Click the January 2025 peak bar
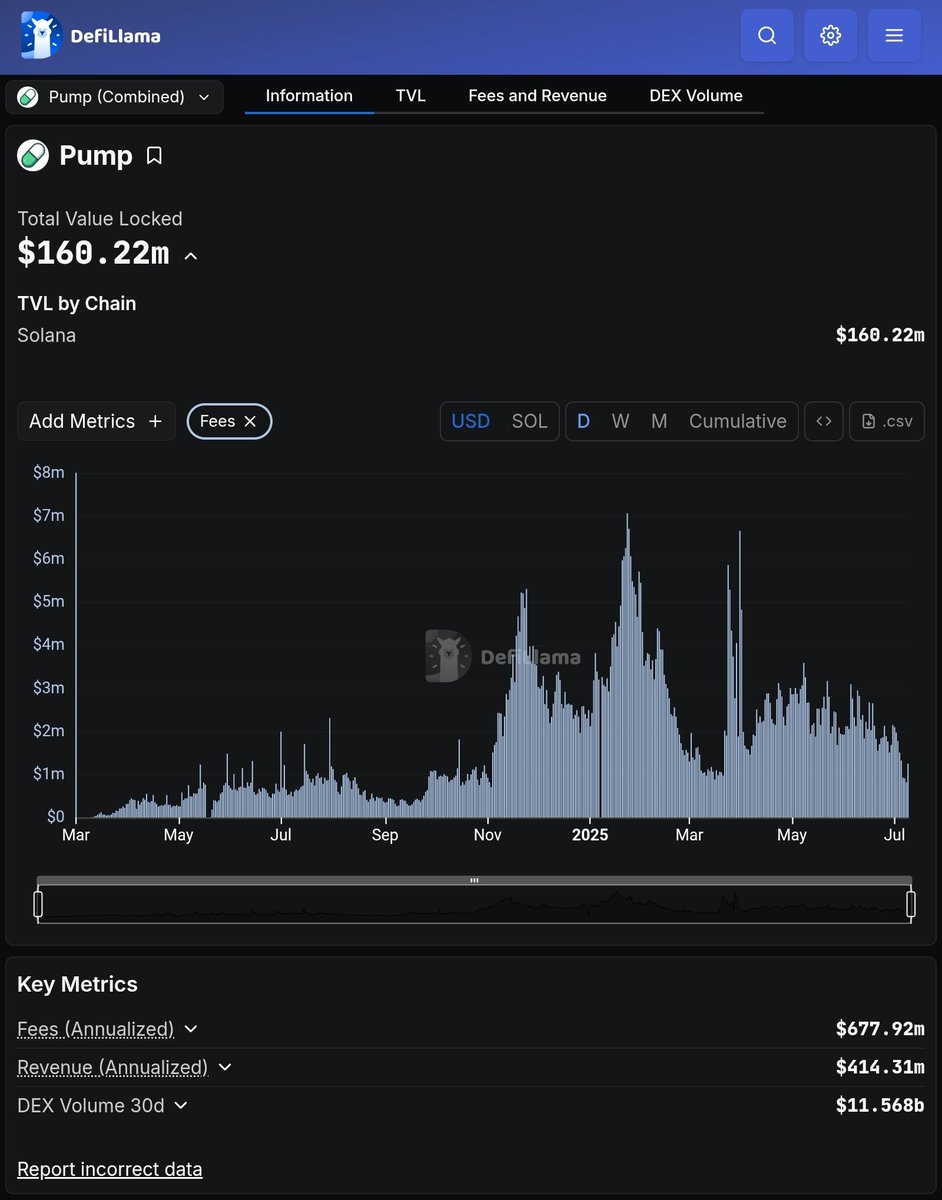 [627, 666]
